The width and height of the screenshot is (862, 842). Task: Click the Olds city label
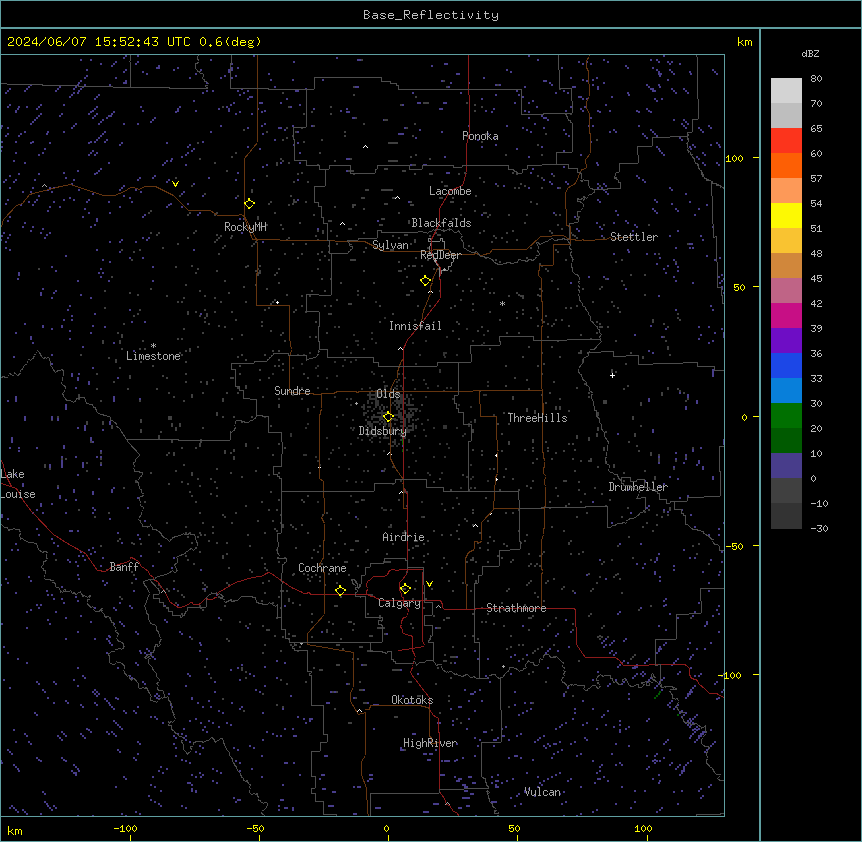coord(388,394)
